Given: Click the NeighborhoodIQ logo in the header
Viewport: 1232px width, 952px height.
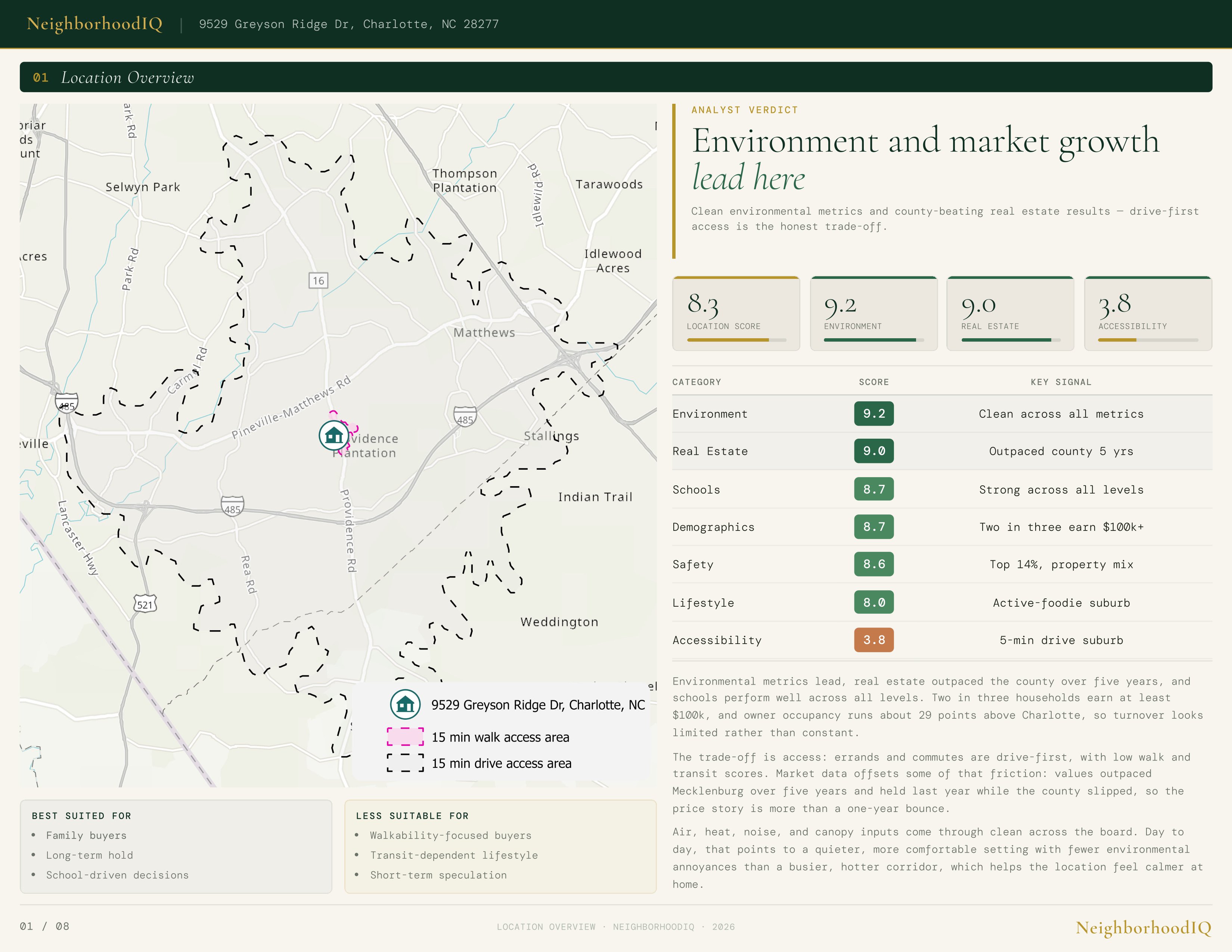Looking at the screenshot, I should (x=95, y=24).
